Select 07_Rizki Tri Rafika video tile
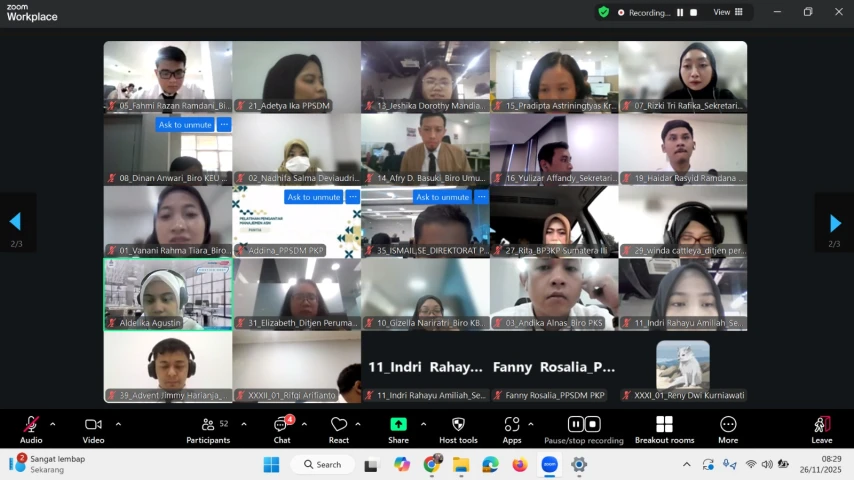This screenshot has height=480, width=854. click(x=683, y=77)
